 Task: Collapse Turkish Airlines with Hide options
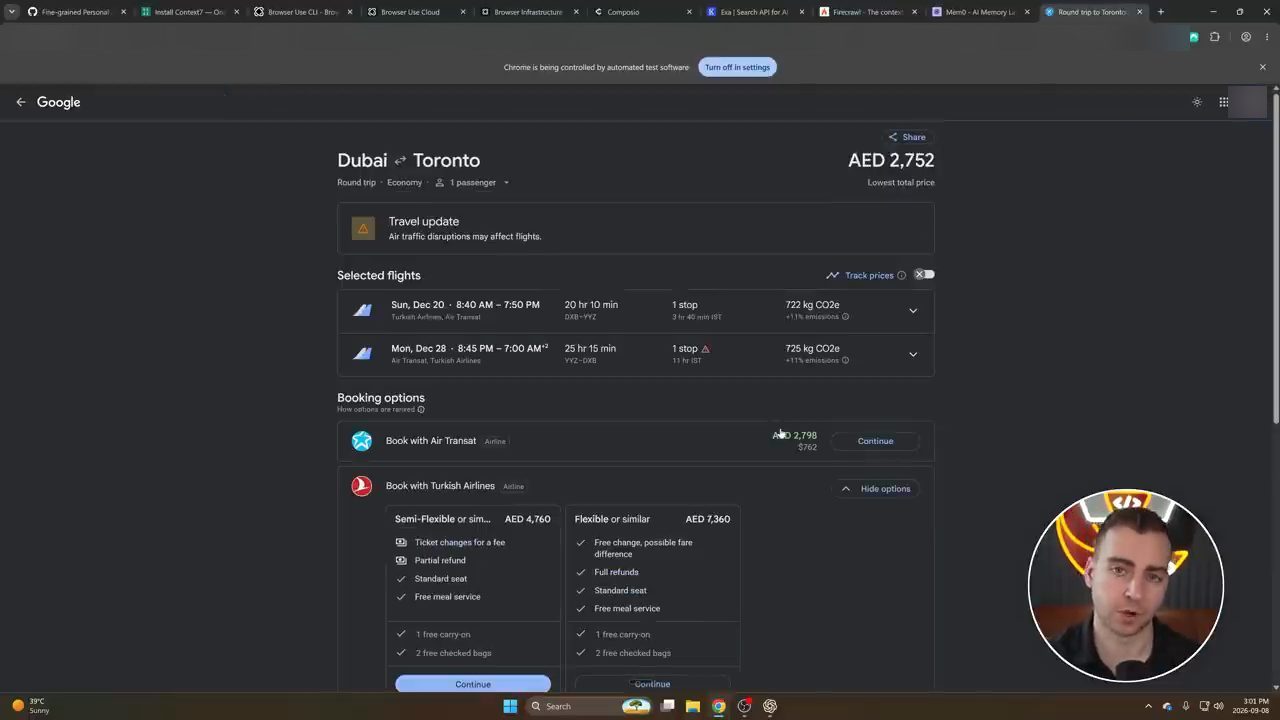click(875, 489)
